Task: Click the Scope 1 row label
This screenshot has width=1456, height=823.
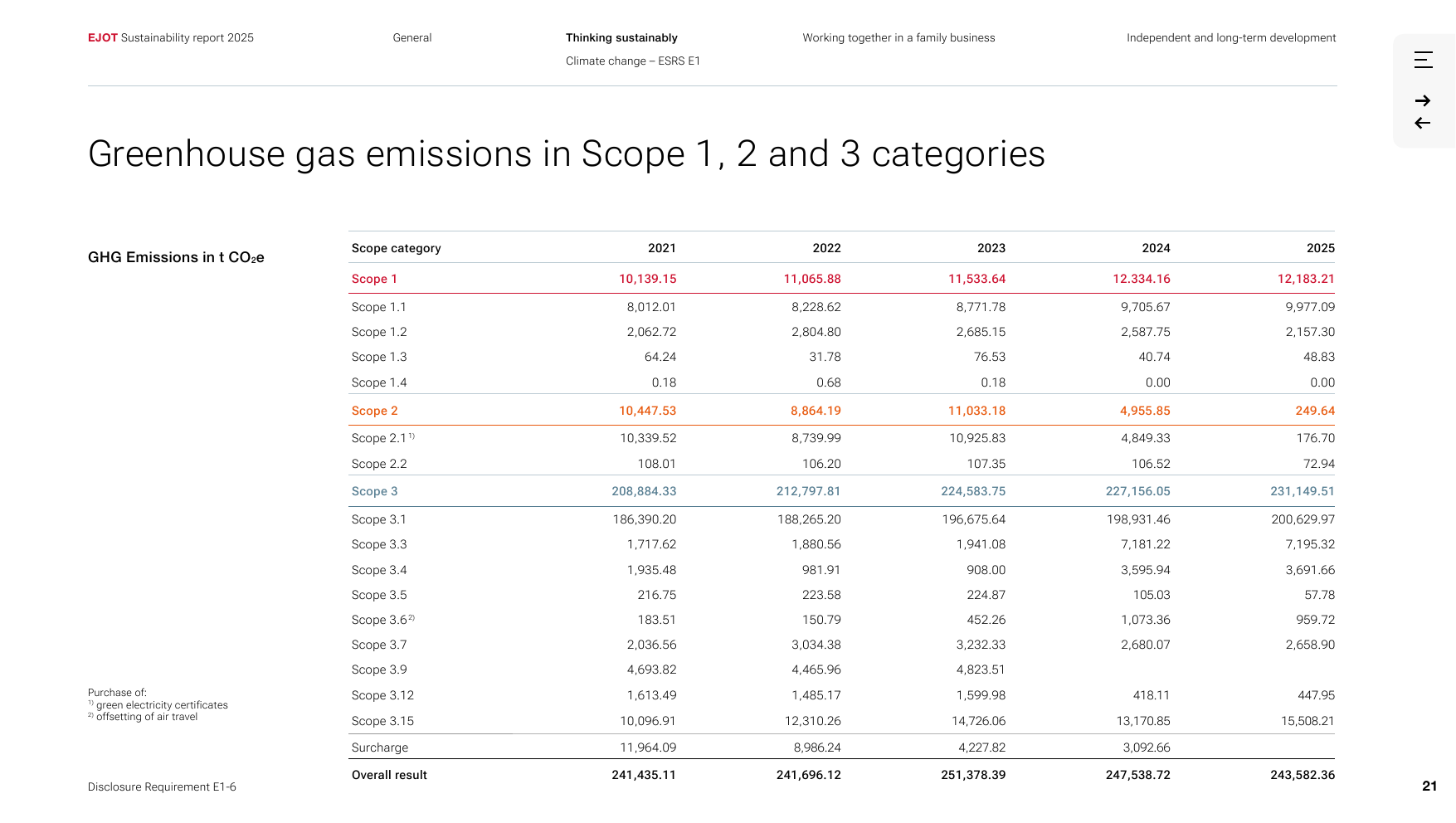Action: (x=374, y=279)
